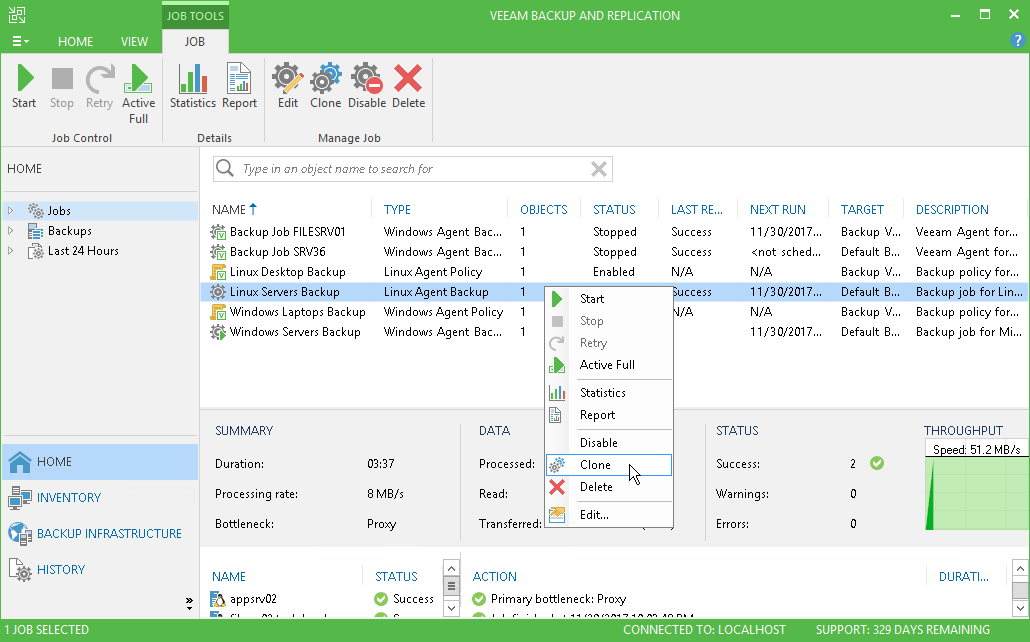
Task: Open job Statistics from the ribbon
Action: (x=192, y=86)
